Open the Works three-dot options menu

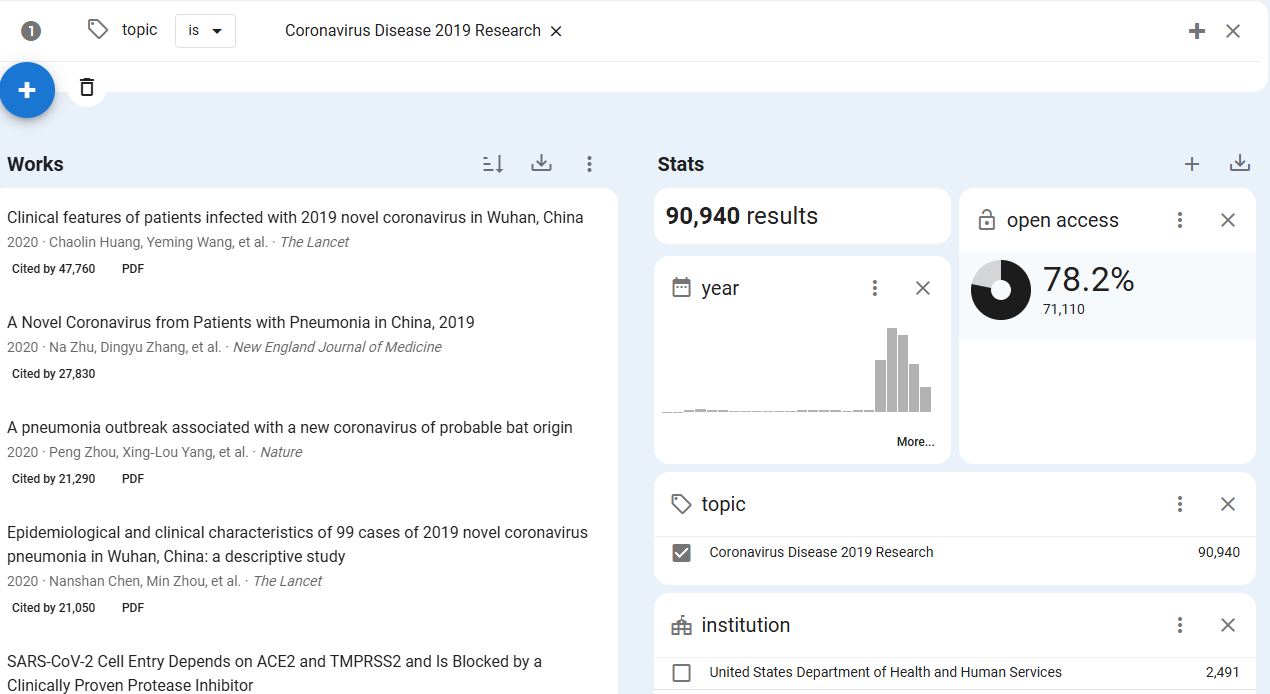click(589, 164)
